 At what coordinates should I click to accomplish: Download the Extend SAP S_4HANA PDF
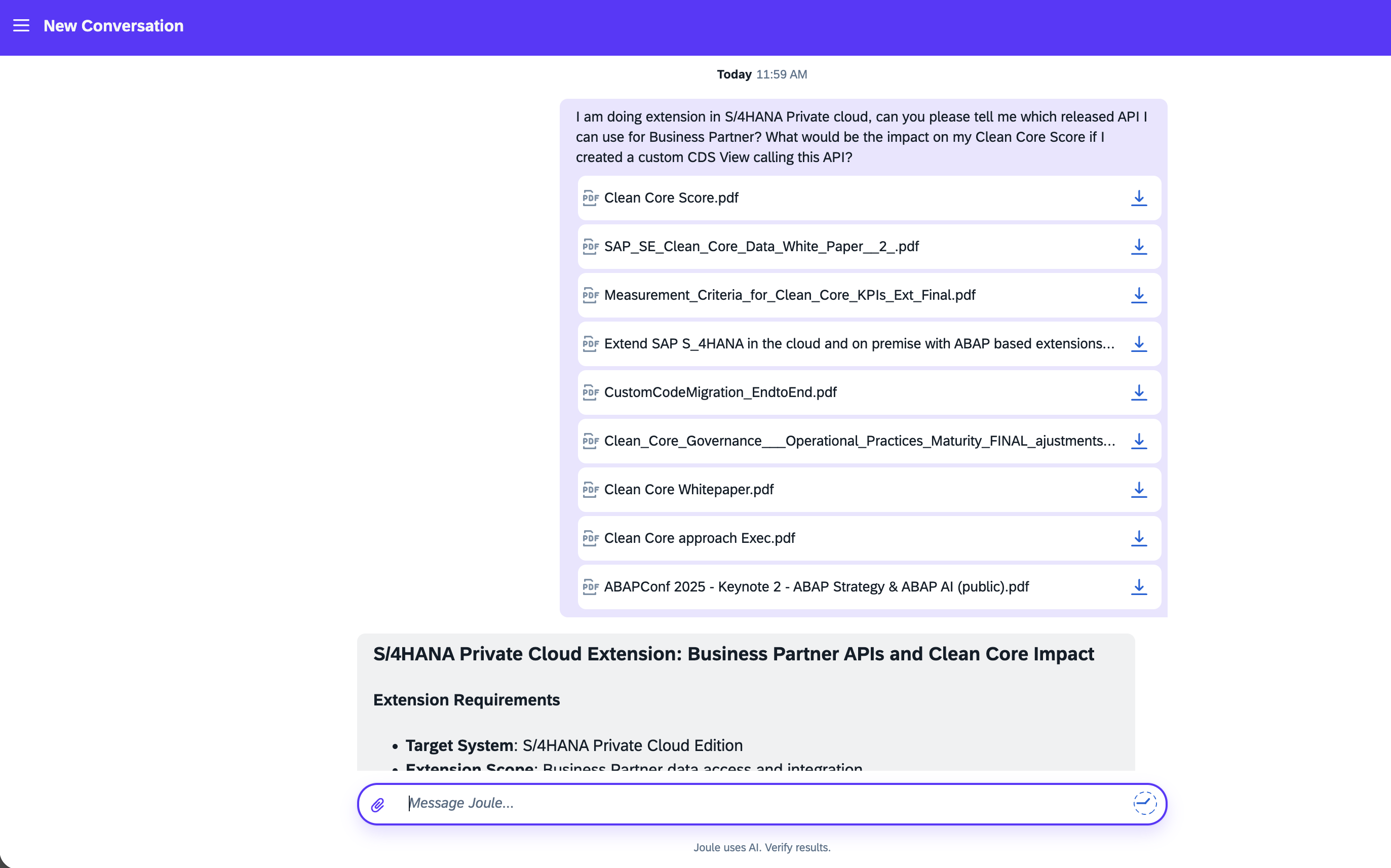pos(1138,344)
